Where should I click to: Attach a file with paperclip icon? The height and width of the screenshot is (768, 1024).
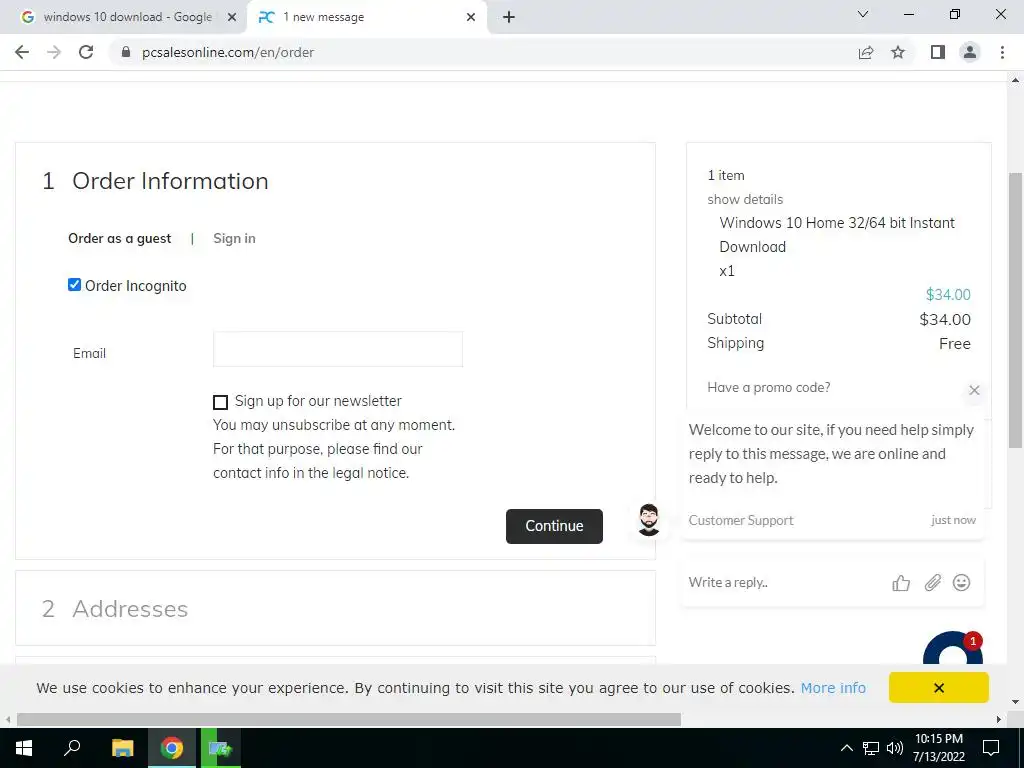tap(933, 583)
